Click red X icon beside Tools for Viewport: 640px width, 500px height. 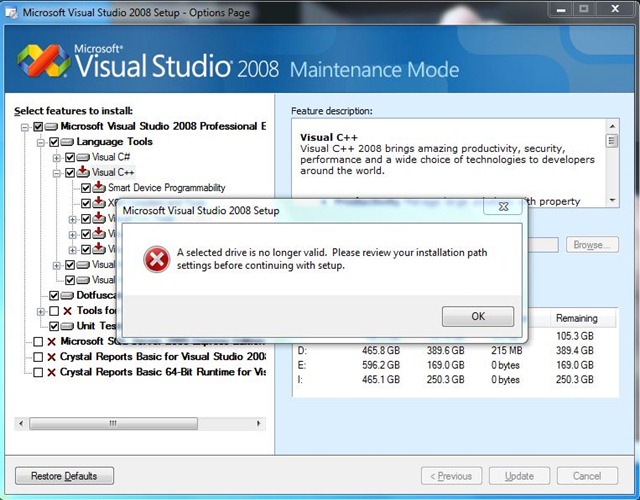click(x=67, y=311)
